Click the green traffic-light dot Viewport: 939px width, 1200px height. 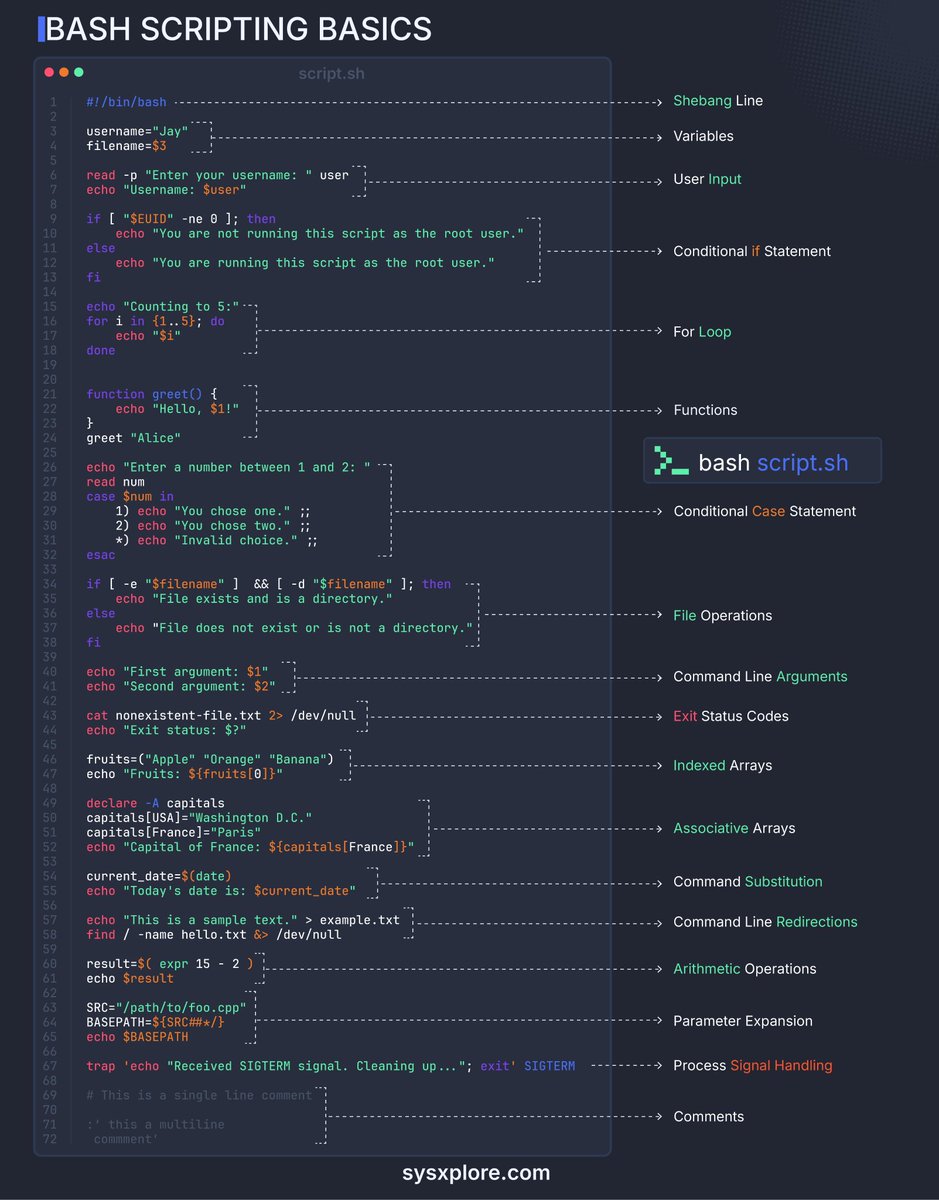point(78,72)
